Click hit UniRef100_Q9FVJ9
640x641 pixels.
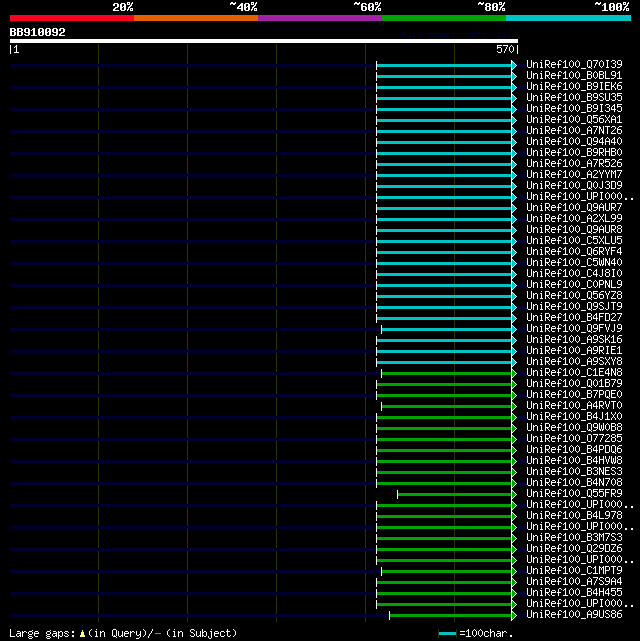(x=574, y=328)
